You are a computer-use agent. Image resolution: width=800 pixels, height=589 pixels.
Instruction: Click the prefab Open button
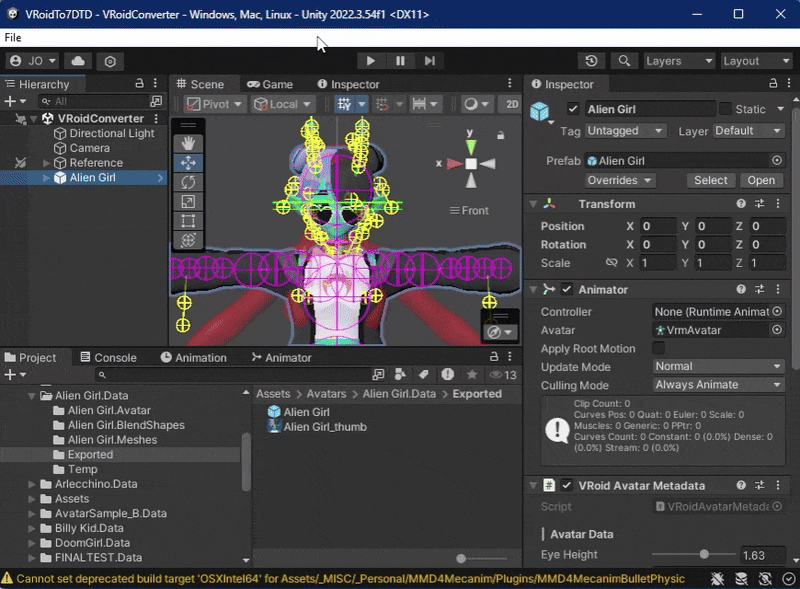(x=761, y=180)
